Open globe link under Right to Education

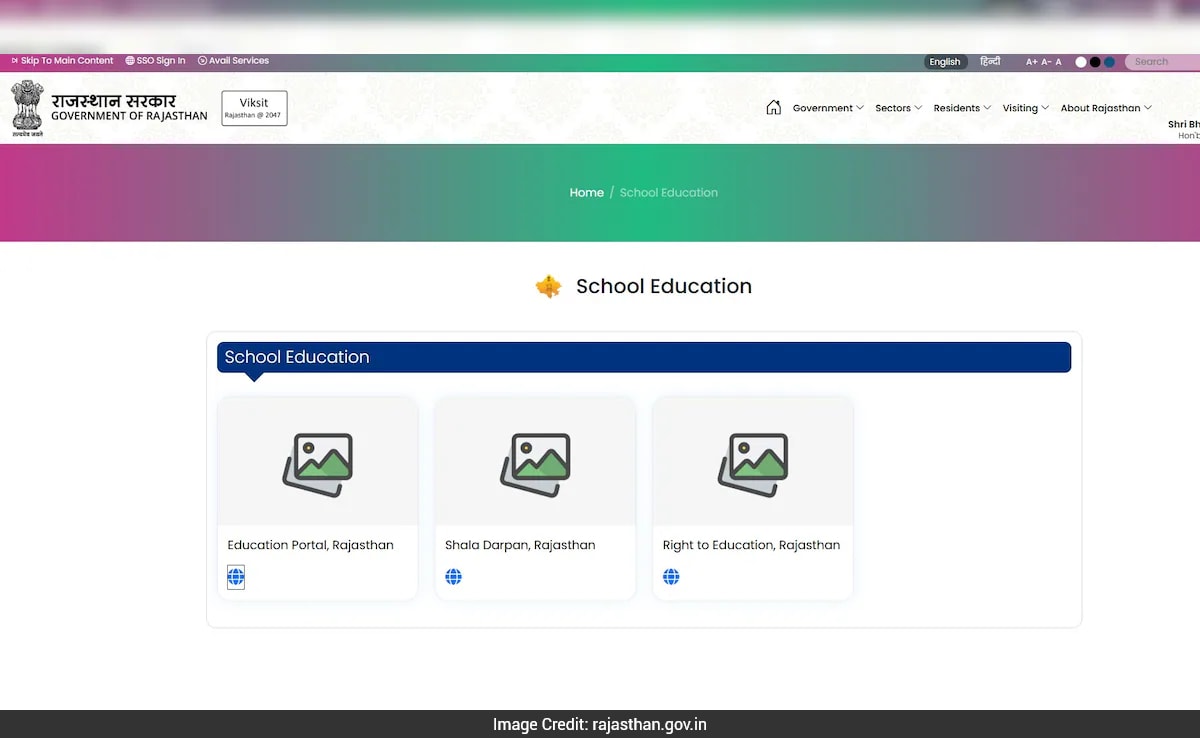[x=671, y=577]
